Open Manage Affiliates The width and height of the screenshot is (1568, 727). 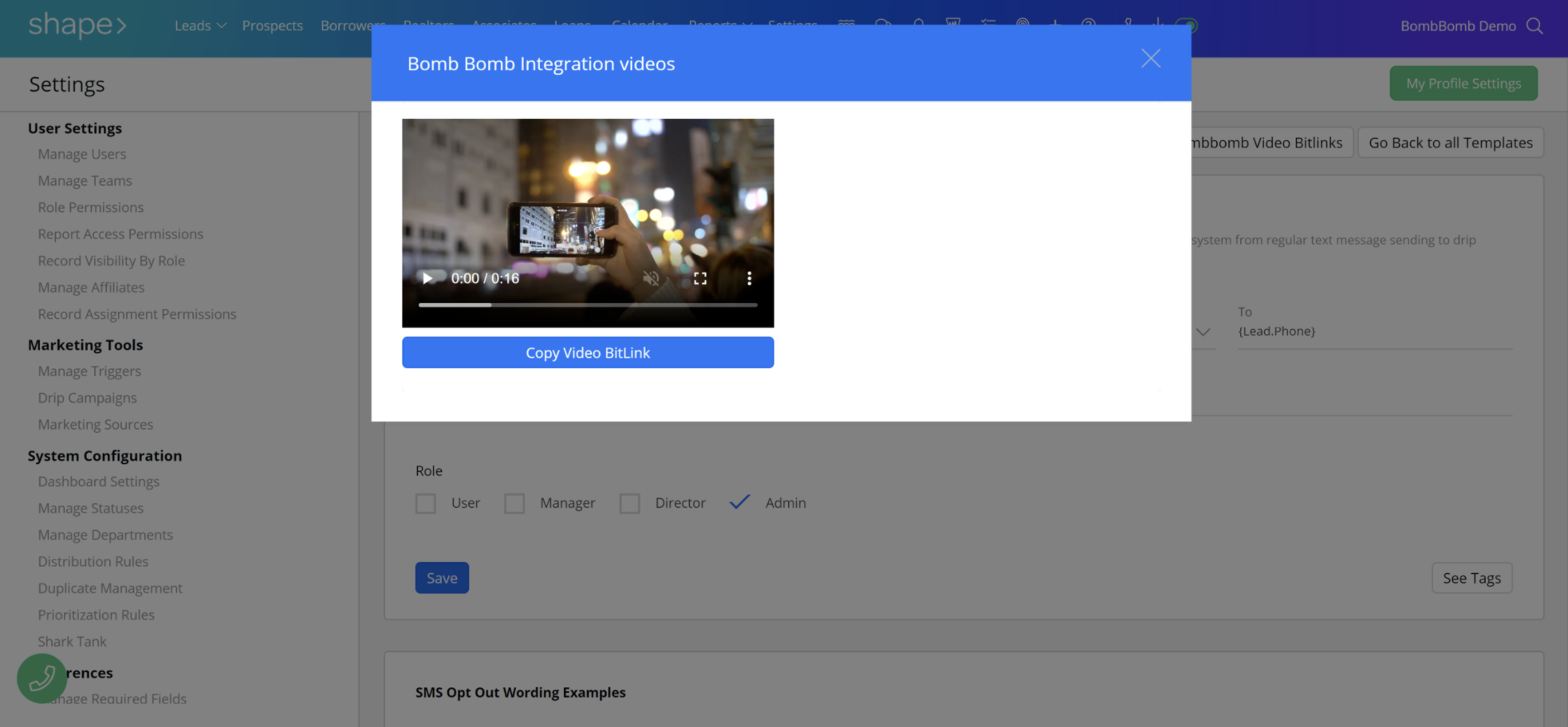pos(91,288)
